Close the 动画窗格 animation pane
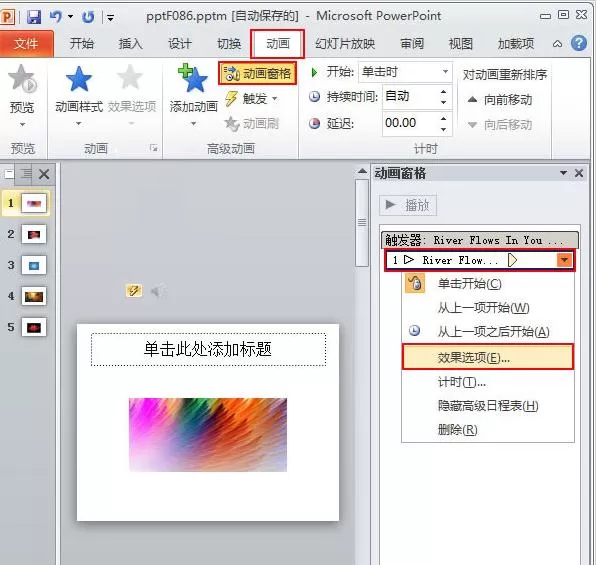The width and height of the screenshot is (597, 565). 579,173
